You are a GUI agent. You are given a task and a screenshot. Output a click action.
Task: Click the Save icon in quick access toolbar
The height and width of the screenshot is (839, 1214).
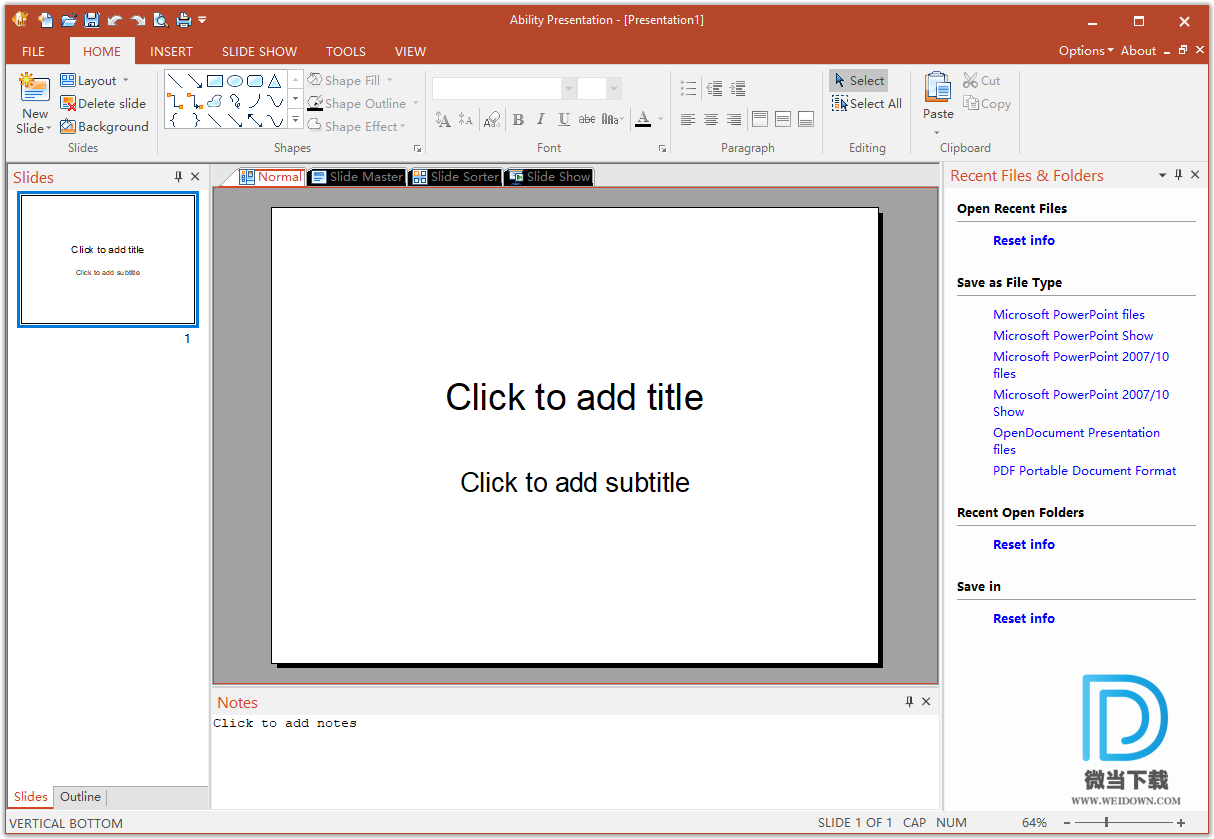point(92,20)
